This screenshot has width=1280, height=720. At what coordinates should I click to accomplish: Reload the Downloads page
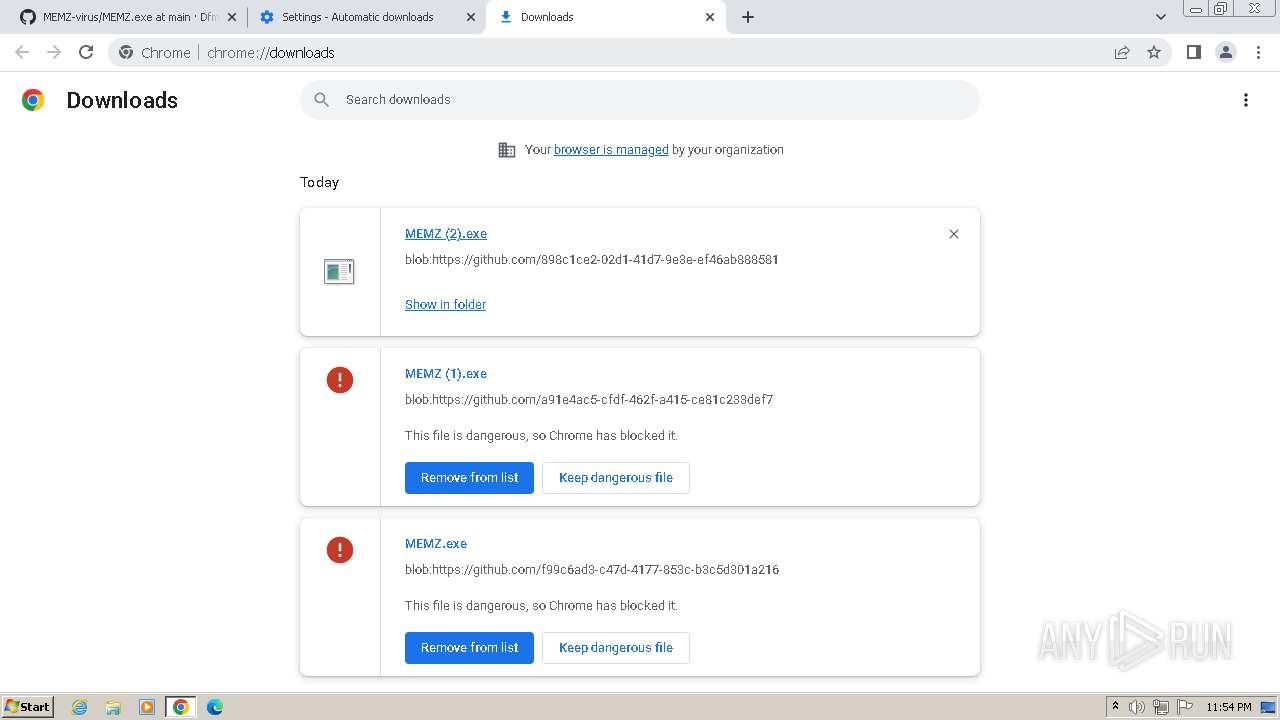(x=86, y=52)
